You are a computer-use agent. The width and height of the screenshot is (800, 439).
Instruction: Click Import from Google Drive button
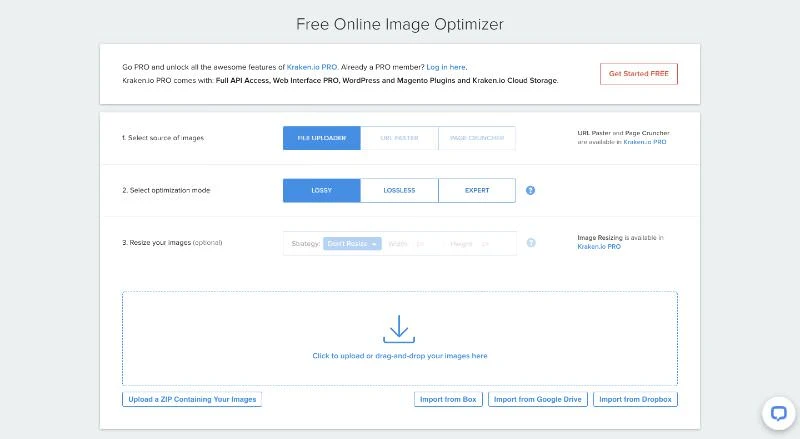tap(538, 399)
